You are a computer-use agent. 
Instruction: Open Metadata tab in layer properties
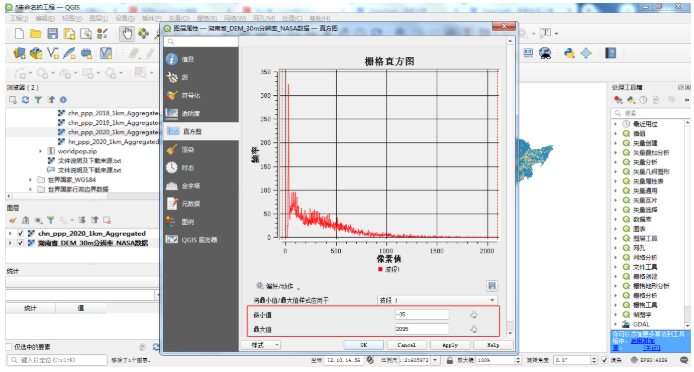[201, 204]
